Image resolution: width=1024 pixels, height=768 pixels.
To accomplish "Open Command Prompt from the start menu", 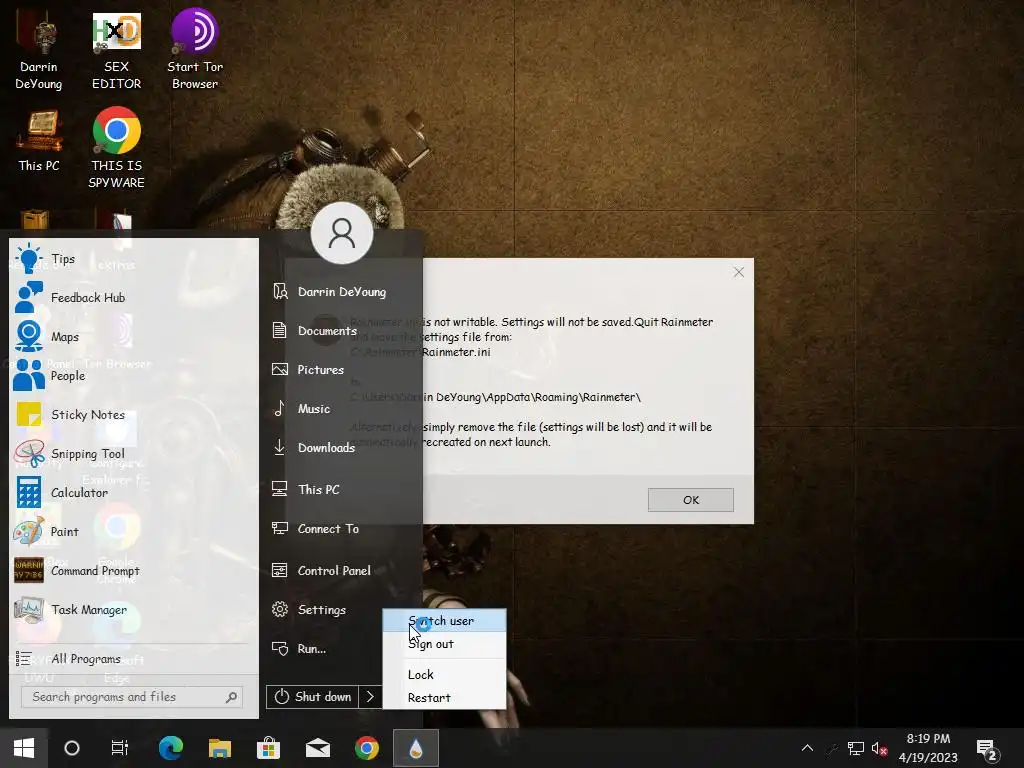I will coord(133,570).
